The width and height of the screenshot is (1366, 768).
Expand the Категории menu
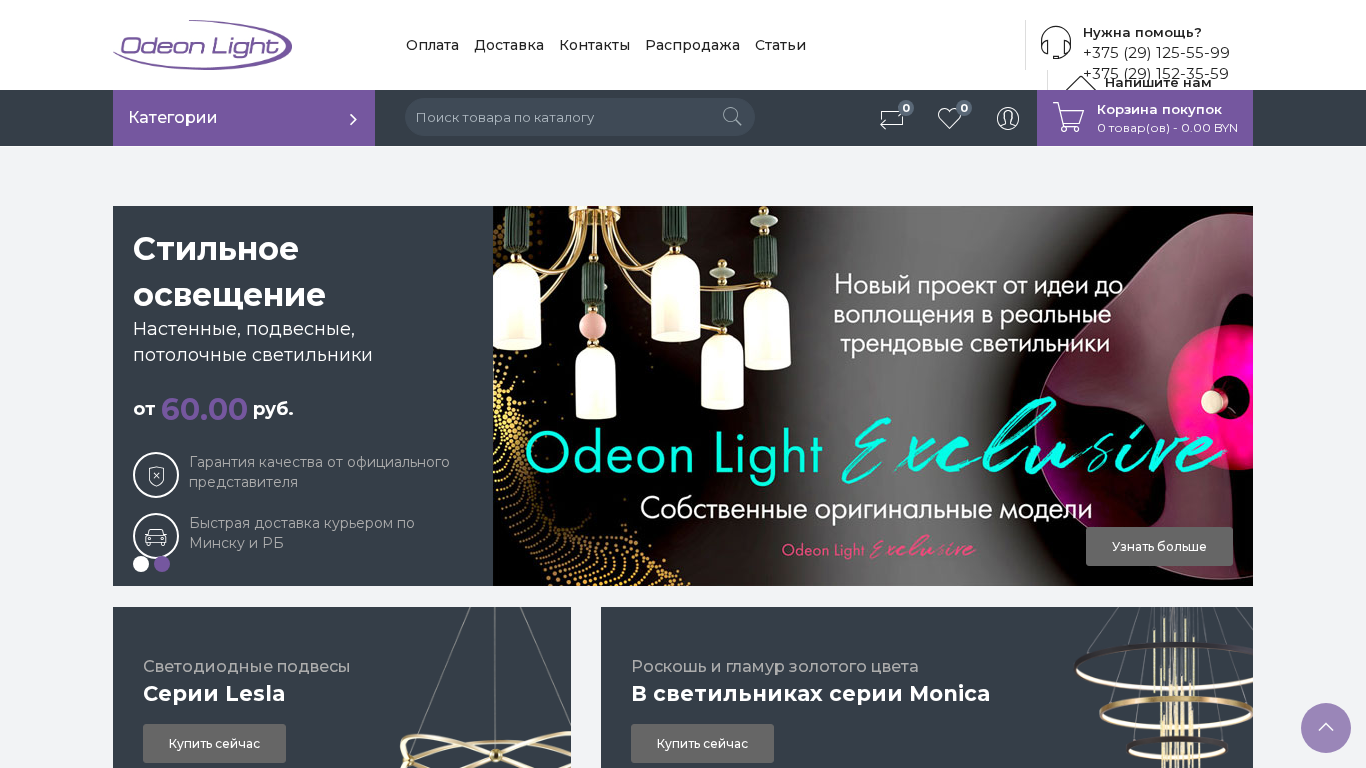pyautogui.click(x=244, y=118)
